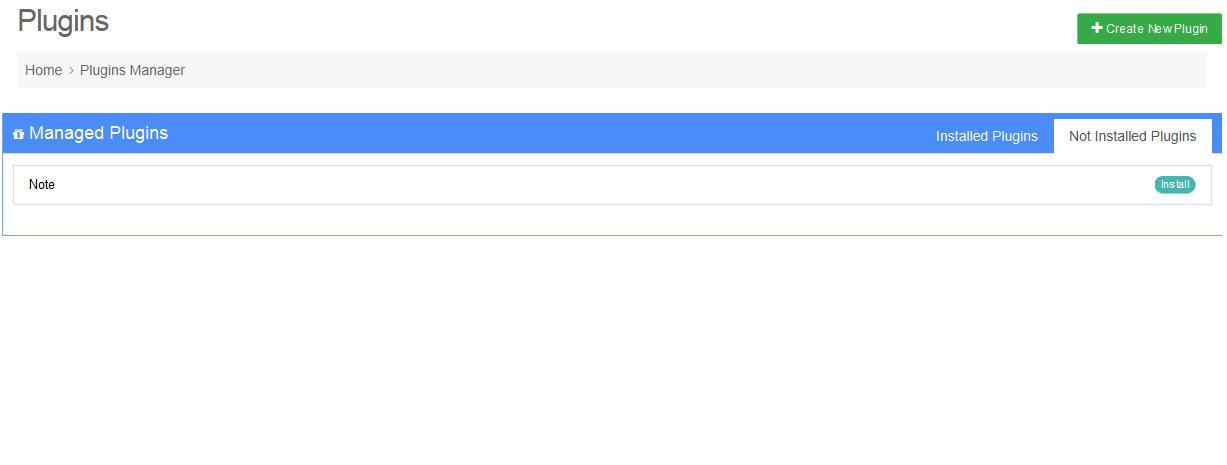This screenshot has height=465, width=1227.
Task: Click the Plugins page heading
Action: pyautogui.click(x=63, y=20)
